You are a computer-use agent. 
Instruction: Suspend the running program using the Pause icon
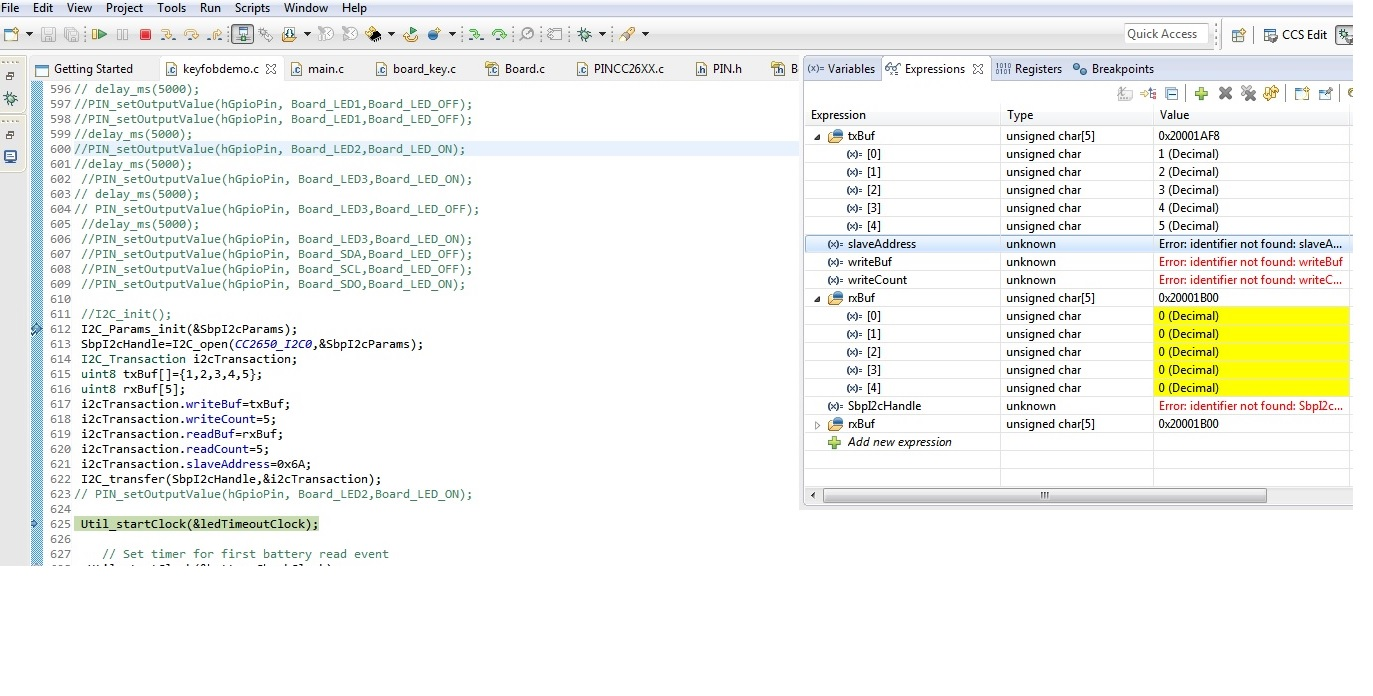(123, 33)
